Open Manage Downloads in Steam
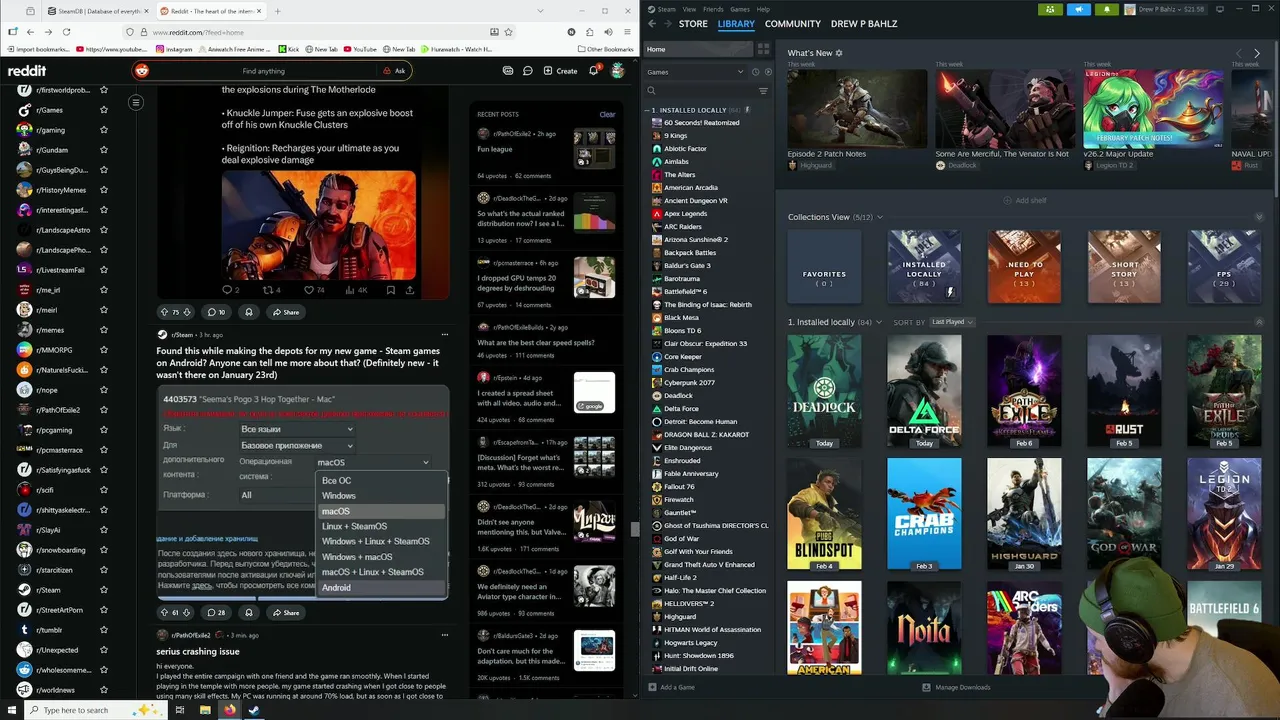The width and height of the screenshot is (1280, 720). [956, 687]
